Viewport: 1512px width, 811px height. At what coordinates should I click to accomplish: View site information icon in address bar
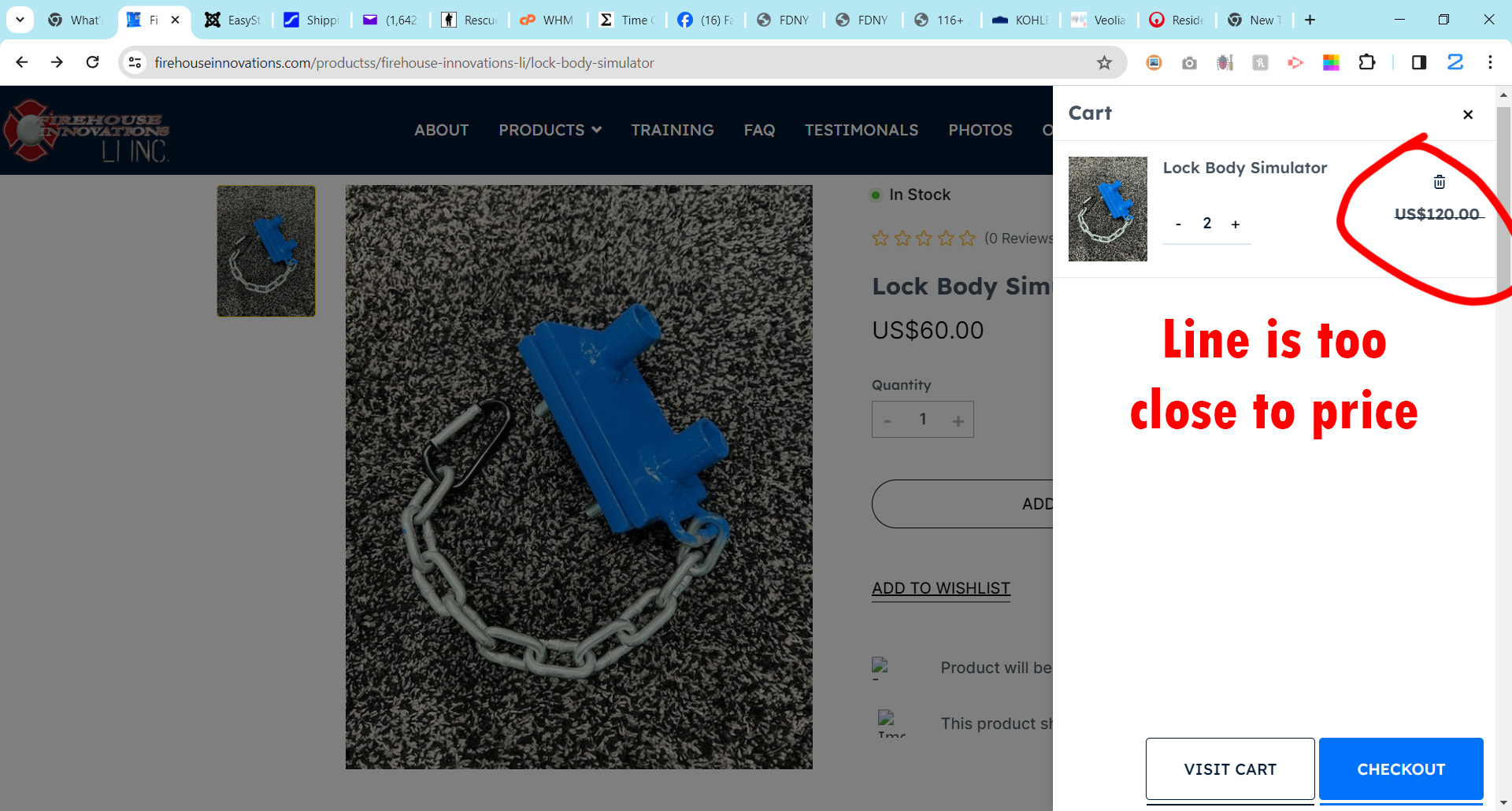135,62
